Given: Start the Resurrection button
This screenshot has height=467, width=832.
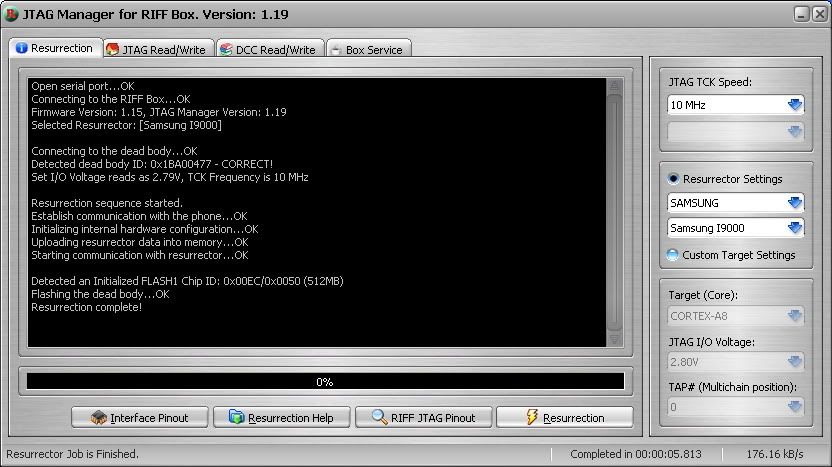Looking at the screenshot, I should (565, 418).
